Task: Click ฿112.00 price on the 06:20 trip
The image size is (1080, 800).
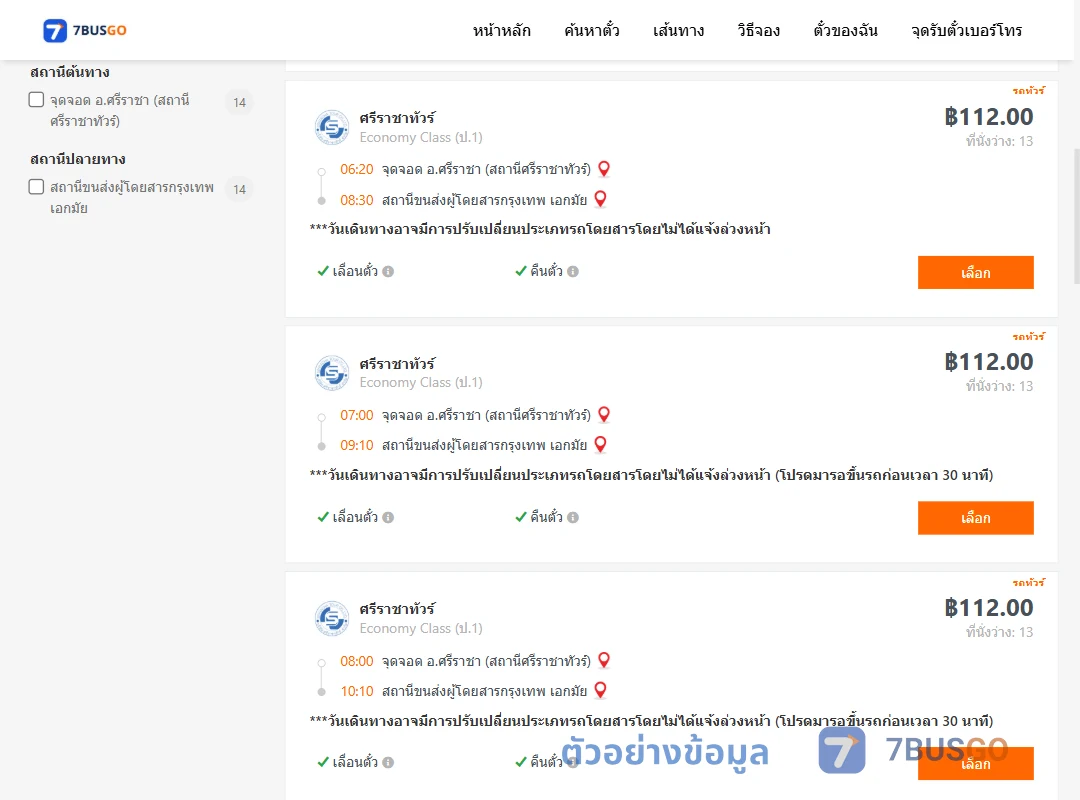Action: [x=989, y=116]
